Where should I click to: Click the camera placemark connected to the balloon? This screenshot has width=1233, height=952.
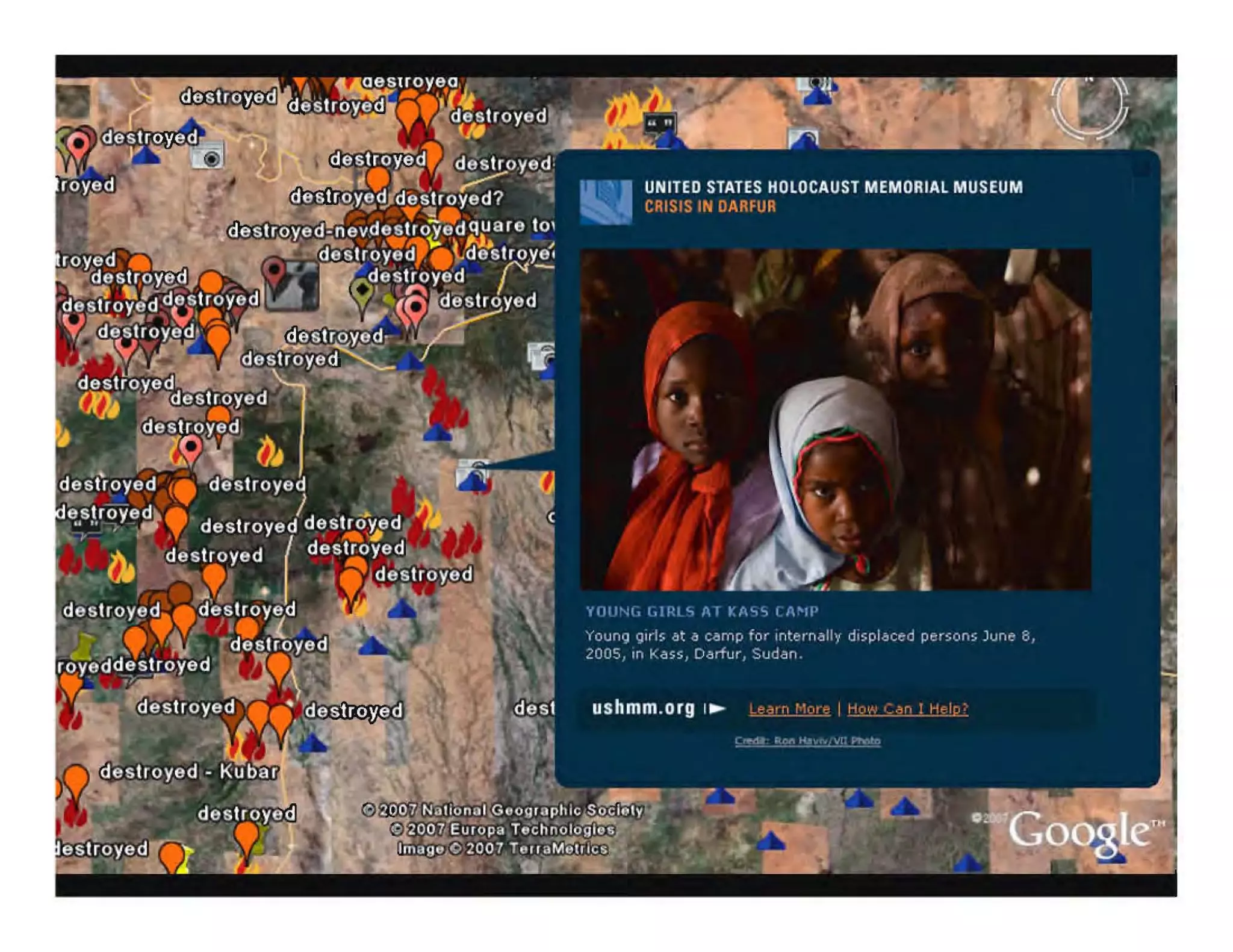(473, 473)
